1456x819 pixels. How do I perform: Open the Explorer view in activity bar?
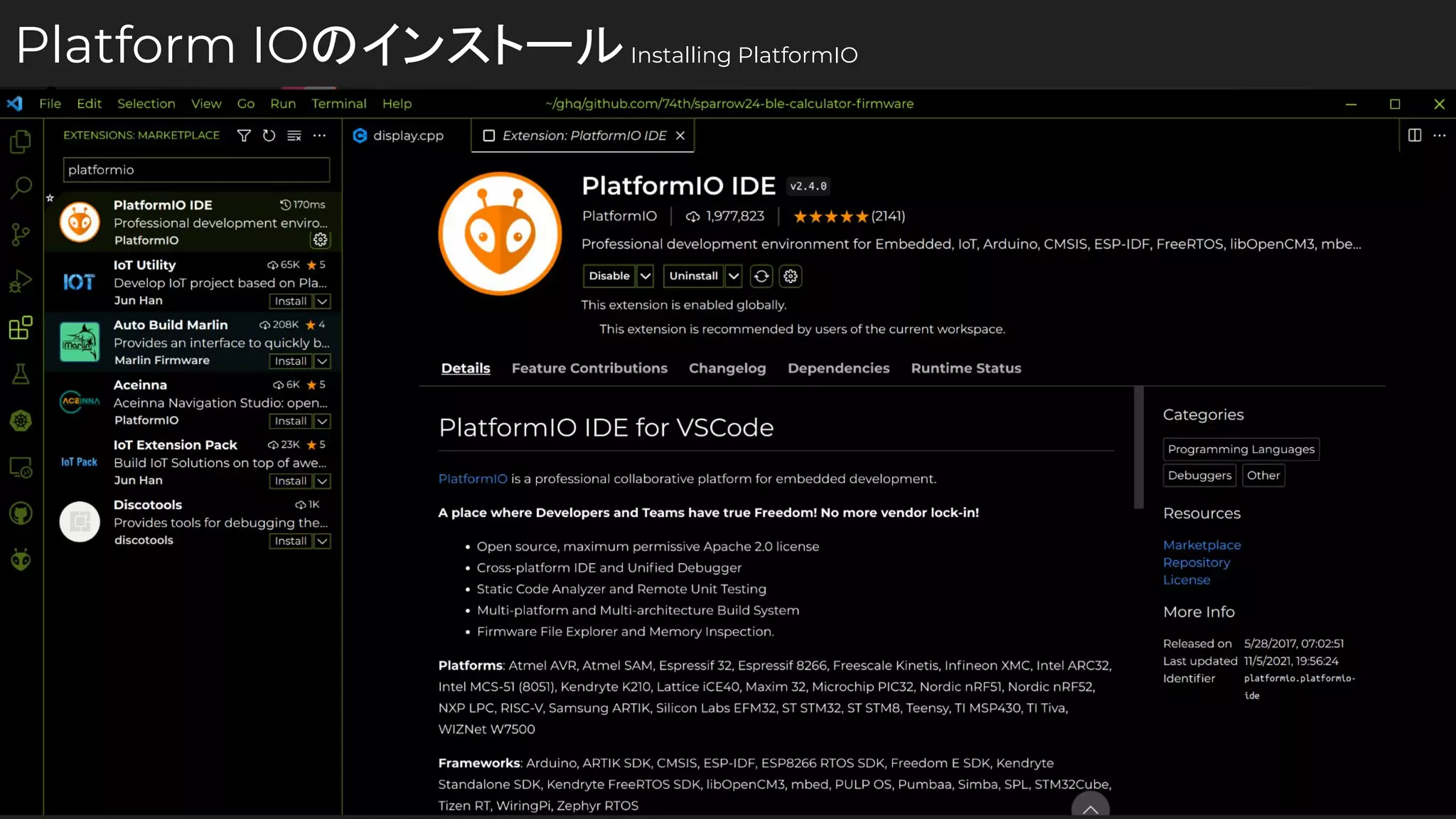tap(21, 141)
